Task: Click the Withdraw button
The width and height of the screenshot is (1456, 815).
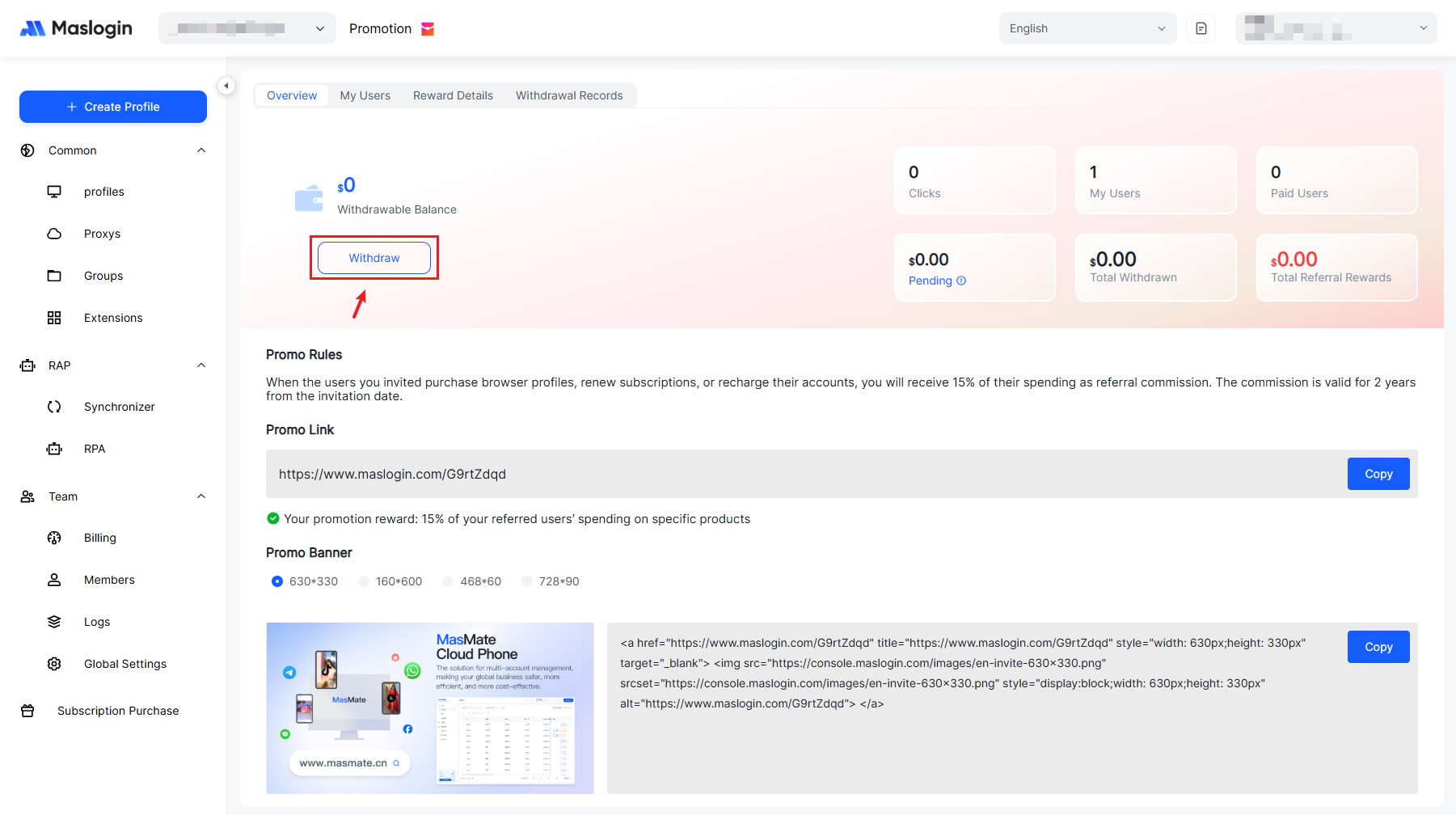Action: coord(374,258)
